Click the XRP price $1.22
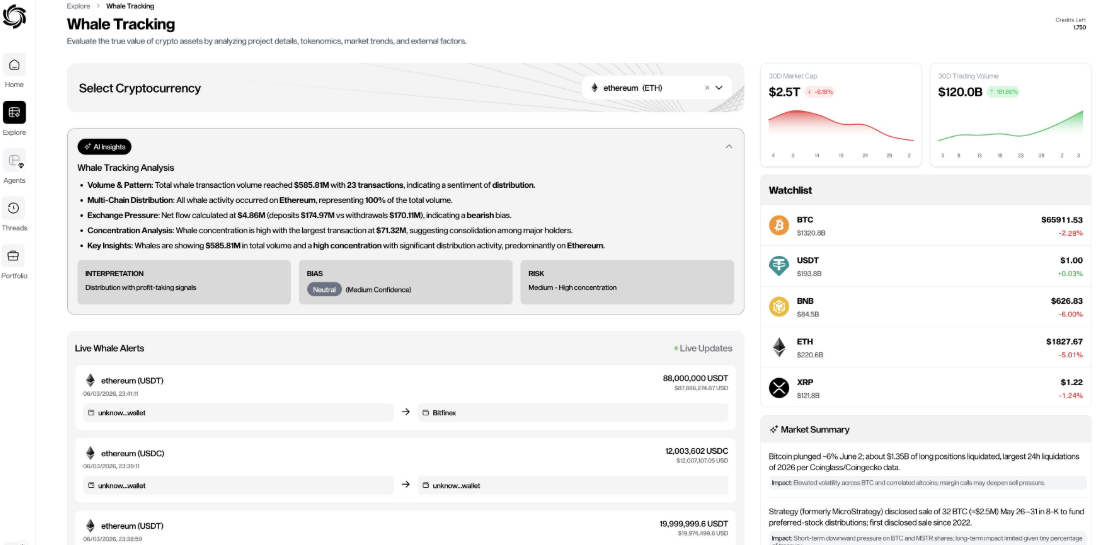Screen dimensions: 1119x545 [1071, 382]
